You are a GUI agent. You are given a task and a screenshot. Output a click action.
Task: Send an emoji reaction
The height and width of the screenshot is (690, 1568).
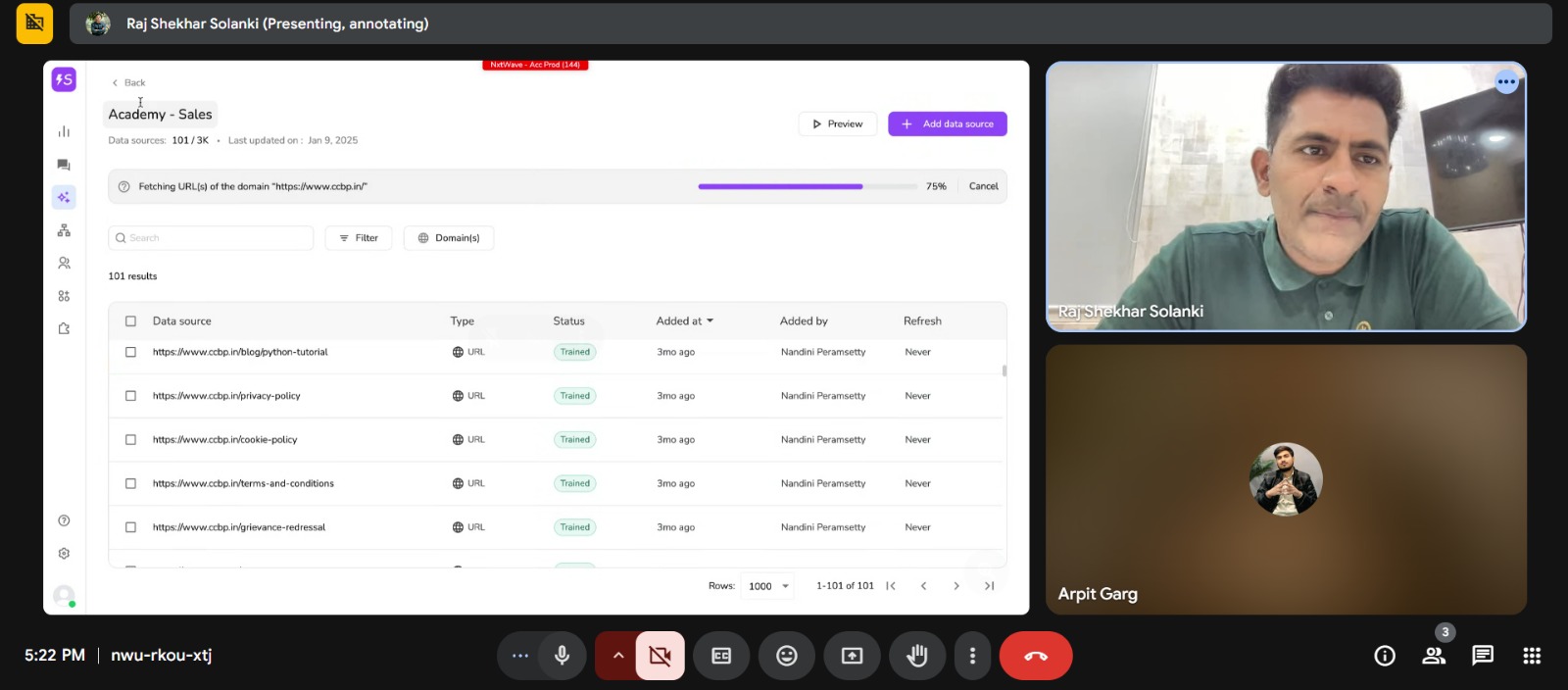point(787,656)
